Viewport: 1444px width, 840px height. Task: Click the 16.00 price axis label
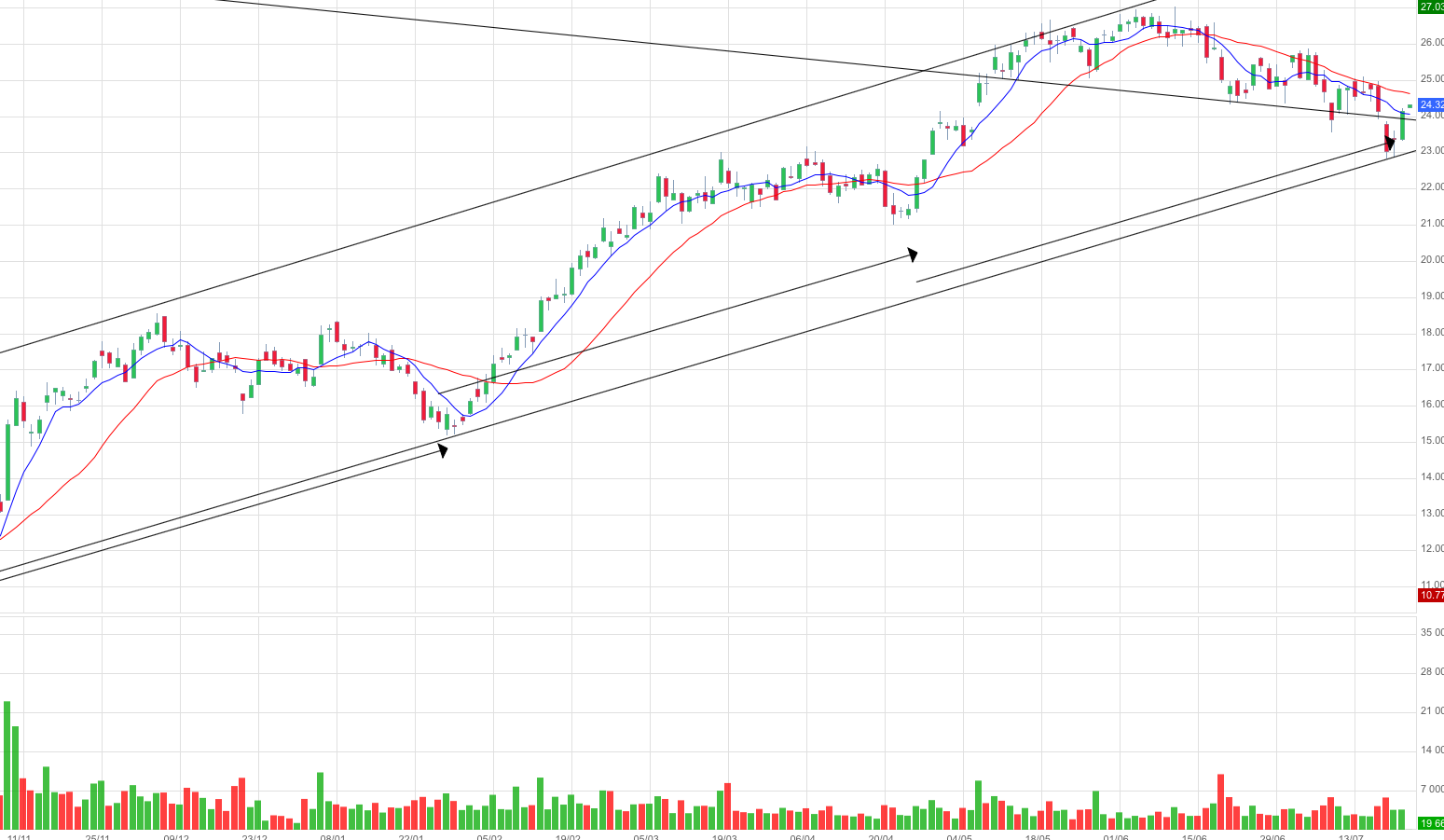pyautogui.click(x=1432, y=405)
